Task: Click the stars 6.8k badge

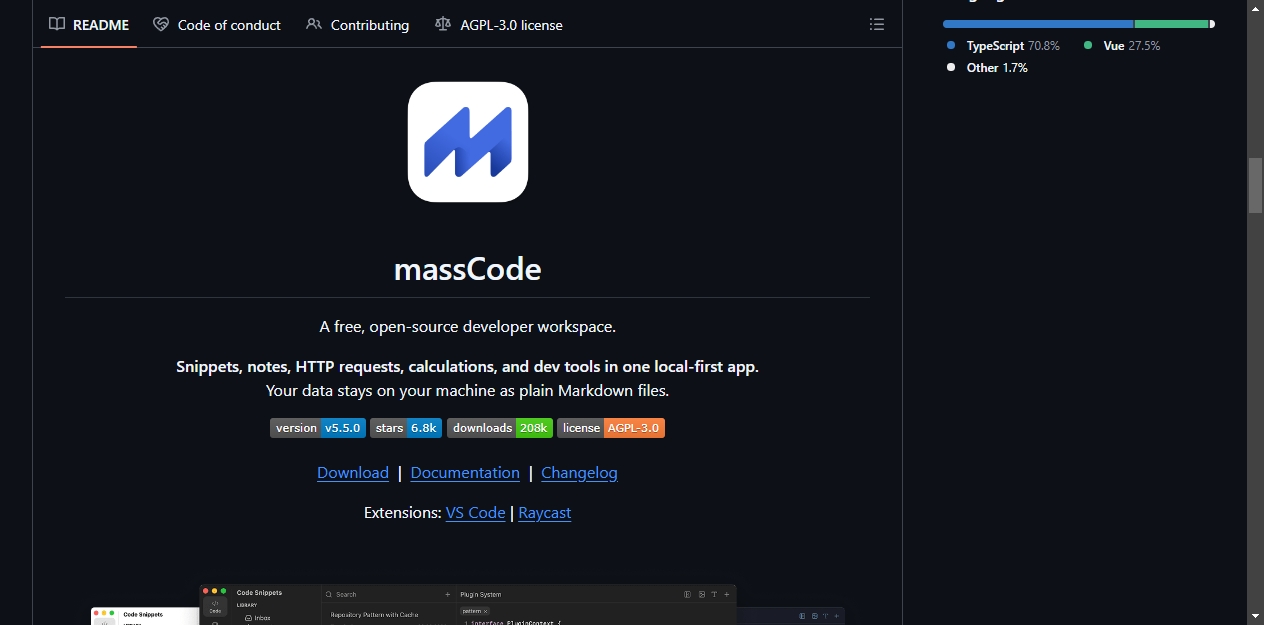Action: coord(406,428)
